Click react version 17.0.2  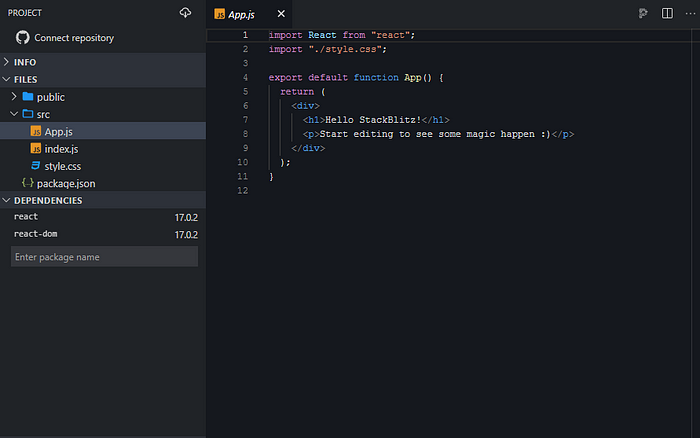(186, 217)
